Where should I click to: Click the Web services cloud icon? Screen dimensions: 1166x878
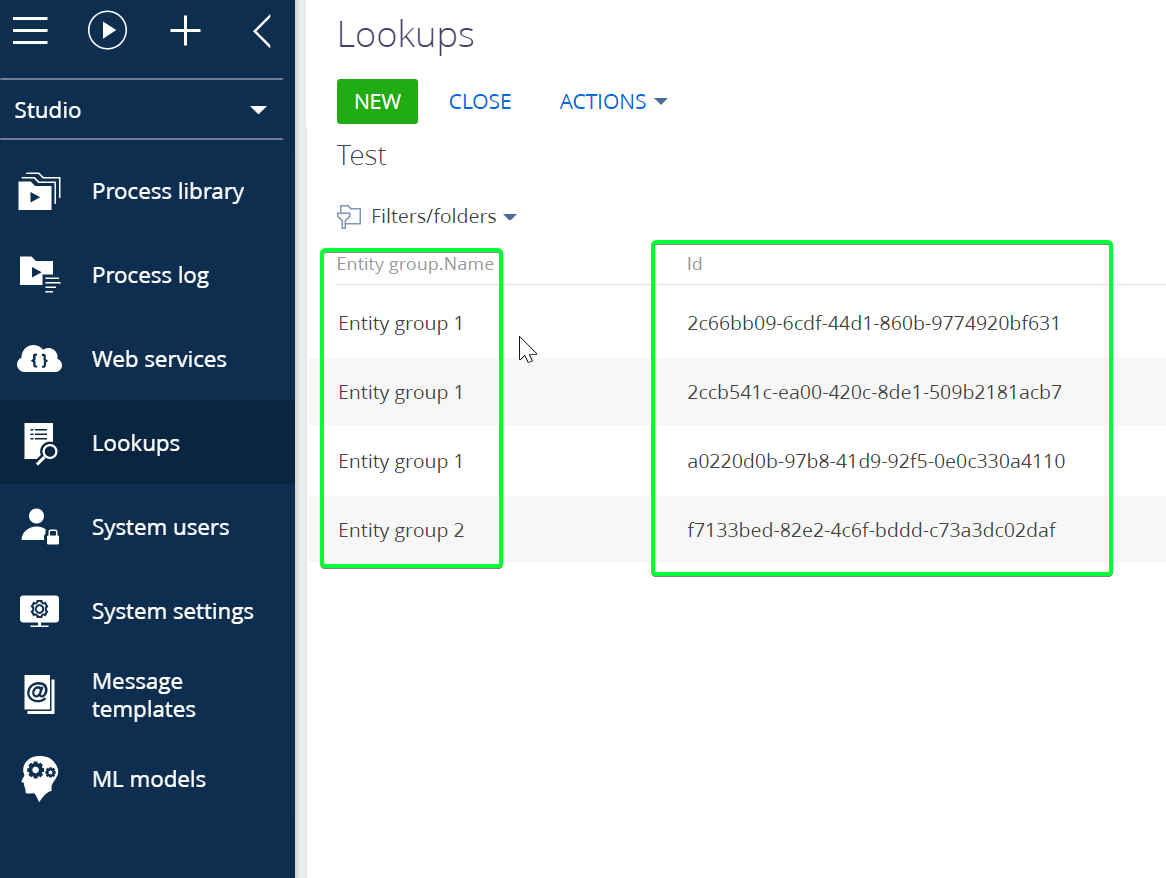click(x=39, y=359)
